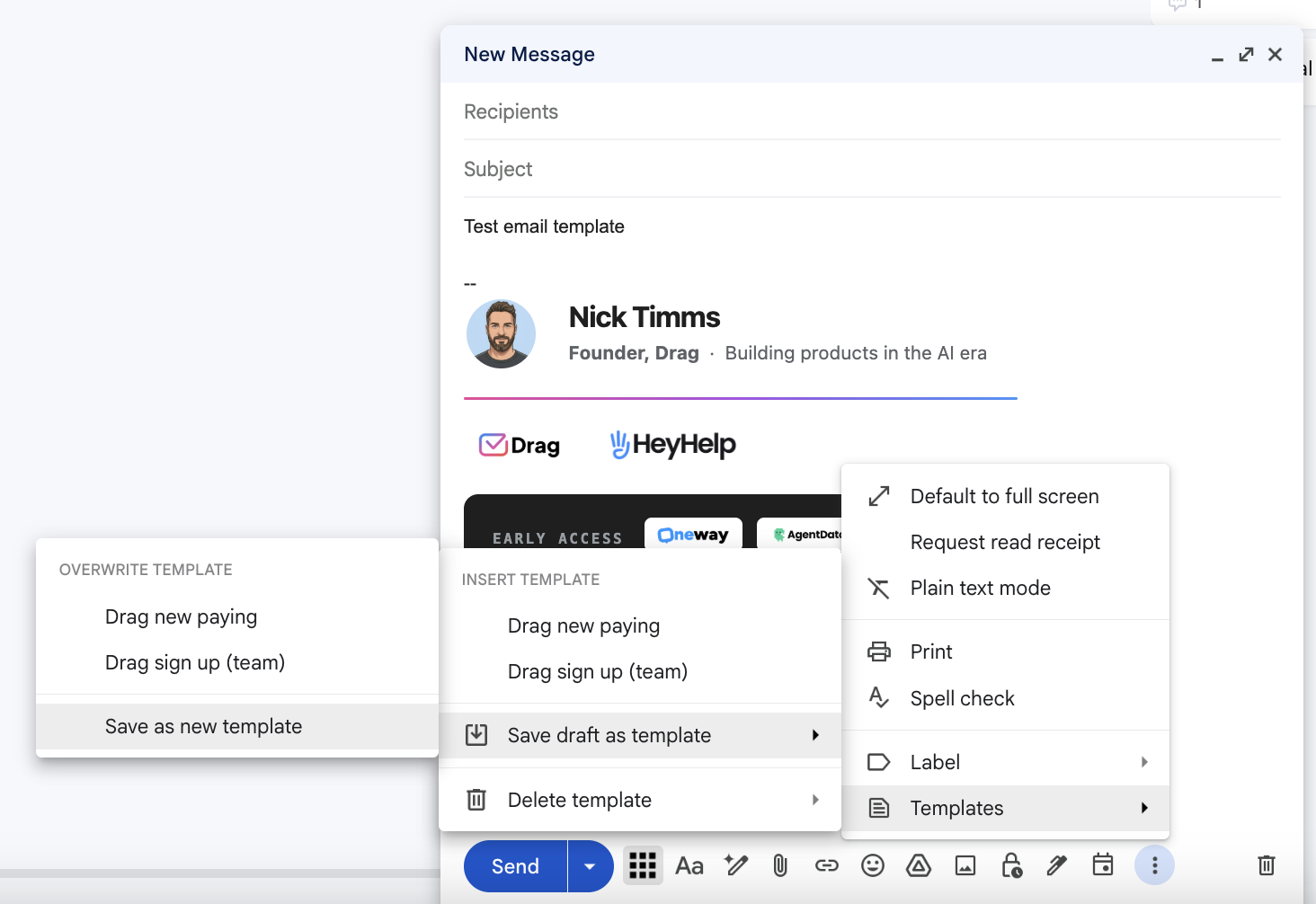Click the three-dot More options button
1316x904 pixels.
[1155, 865]
